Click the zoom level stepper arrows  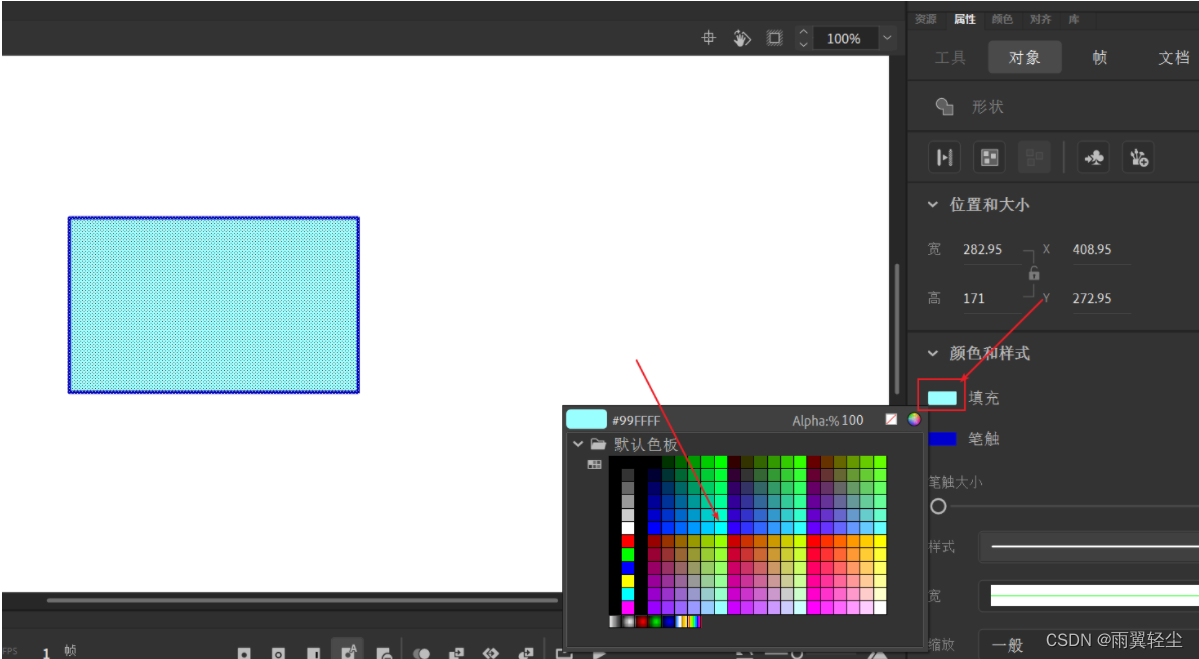coord(803,37)
